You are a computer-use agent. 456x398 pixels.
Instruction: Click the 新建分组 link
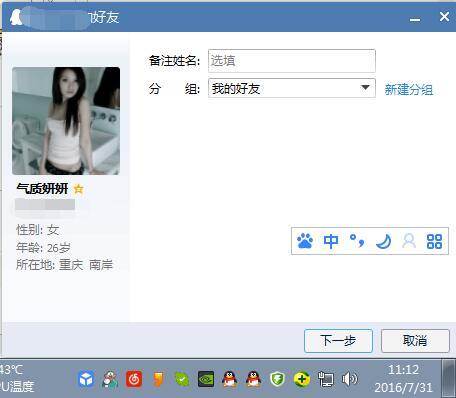(409, 89)
